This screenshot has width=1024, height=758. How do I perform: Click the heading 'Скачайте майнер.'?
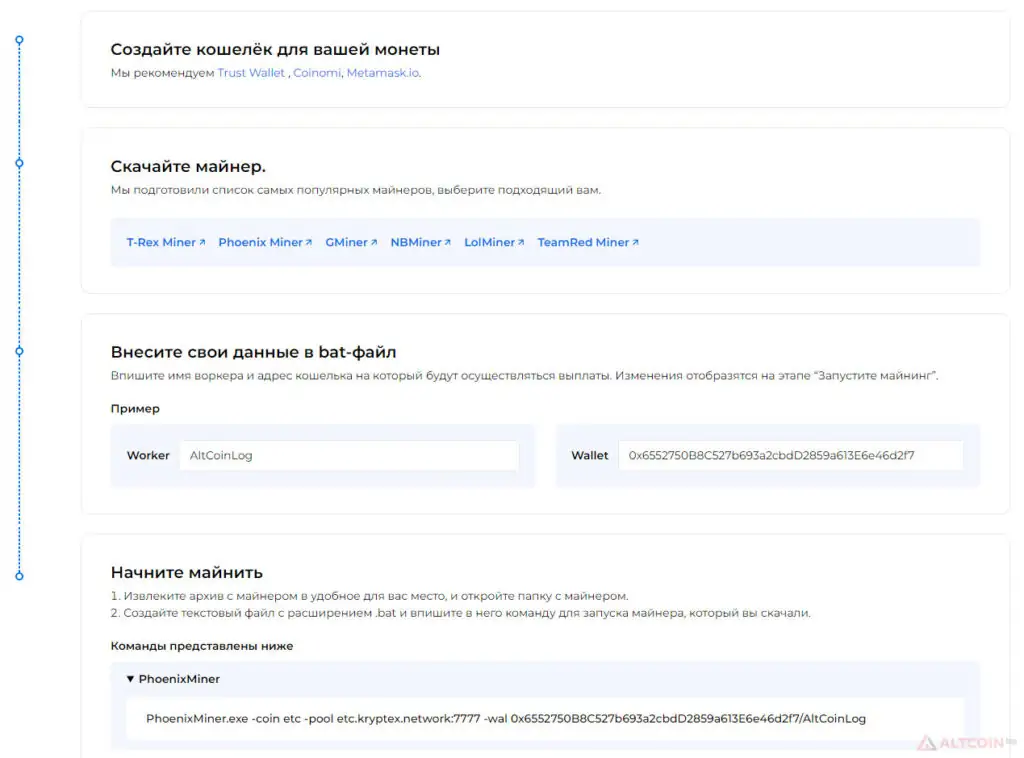[x=188, y=166]
